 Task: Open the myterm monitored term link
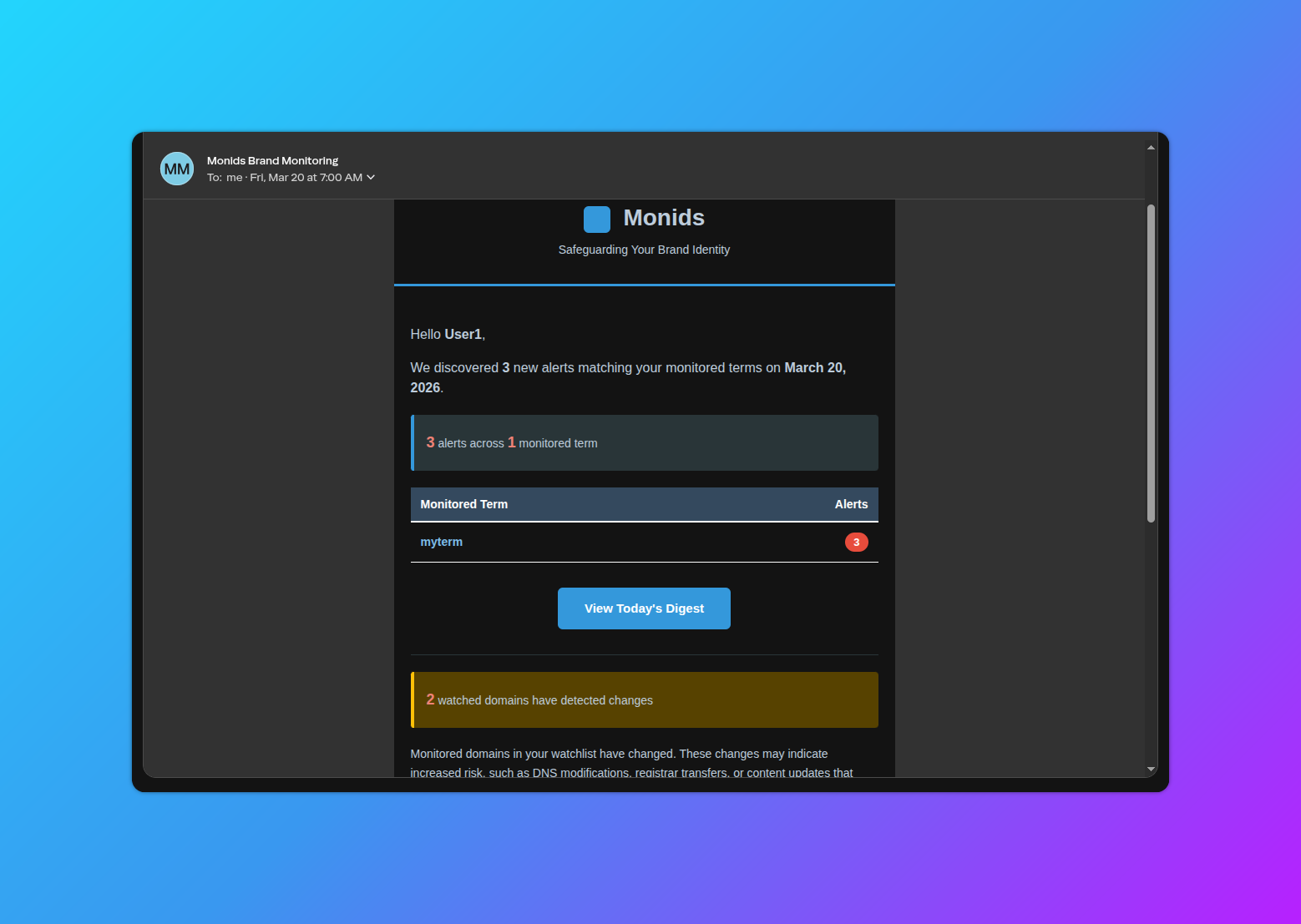click(441, 542)
